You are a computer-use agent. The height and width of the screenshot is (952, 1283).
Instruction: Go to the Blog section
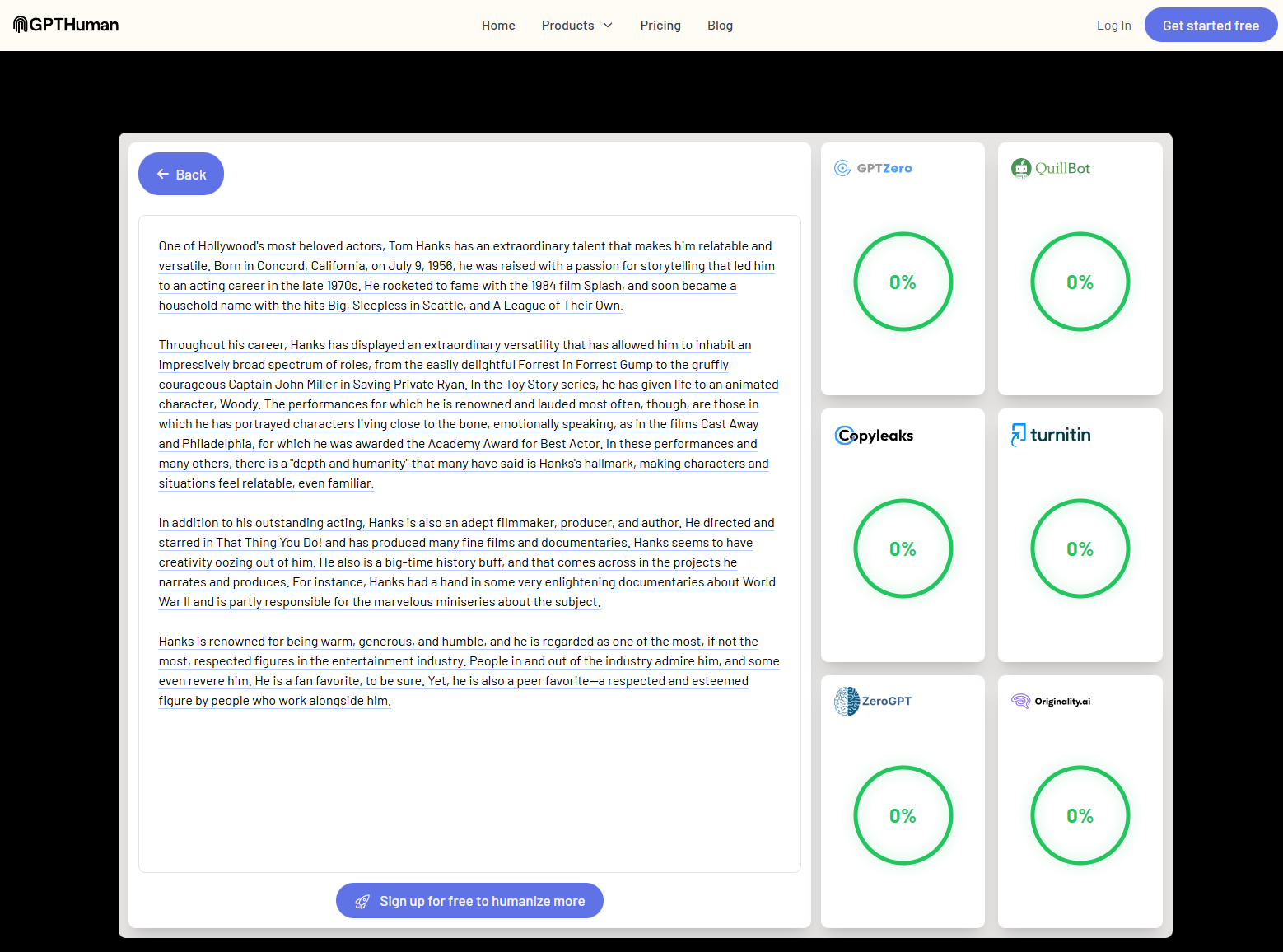click(720, 25)
